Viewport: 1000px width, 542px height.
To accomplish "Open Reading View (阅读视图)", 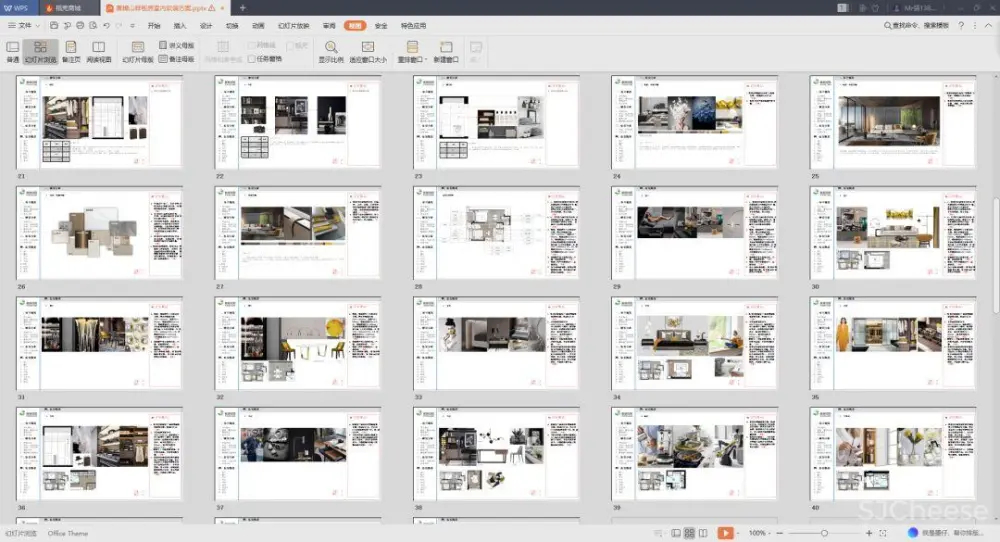I will pos(98,51).
